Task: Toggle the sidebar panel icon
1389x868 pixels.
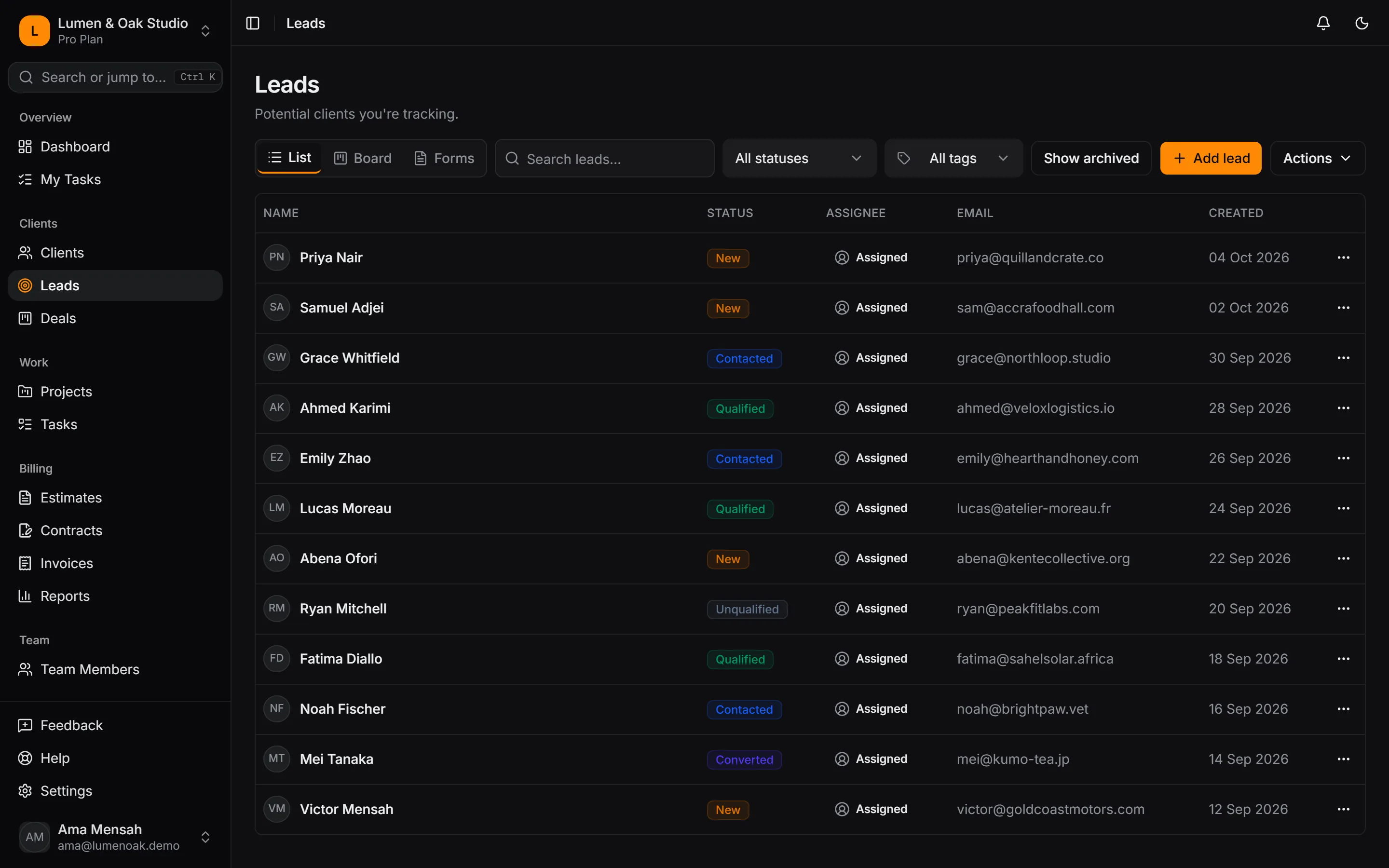Action: tap(253, 23)
